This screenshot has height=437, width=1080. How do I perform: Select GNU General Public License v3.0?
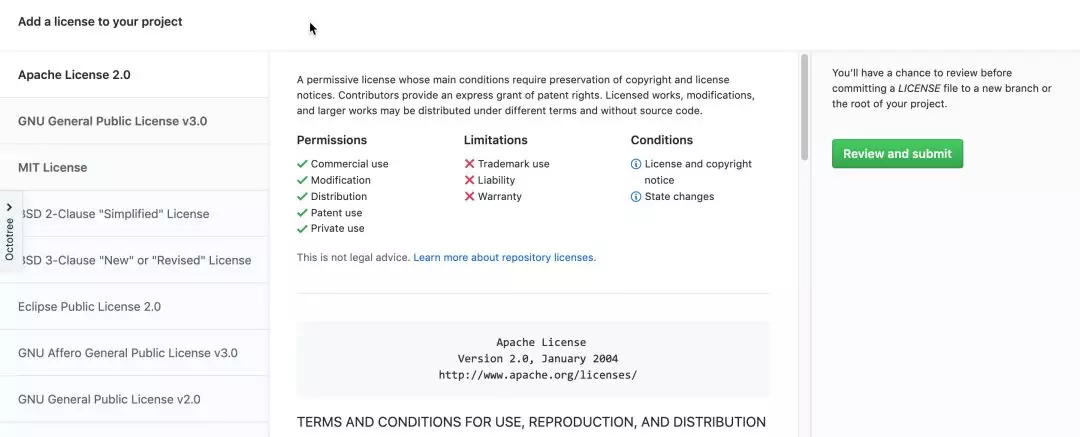pyautogui.click(x=112, y=121)
